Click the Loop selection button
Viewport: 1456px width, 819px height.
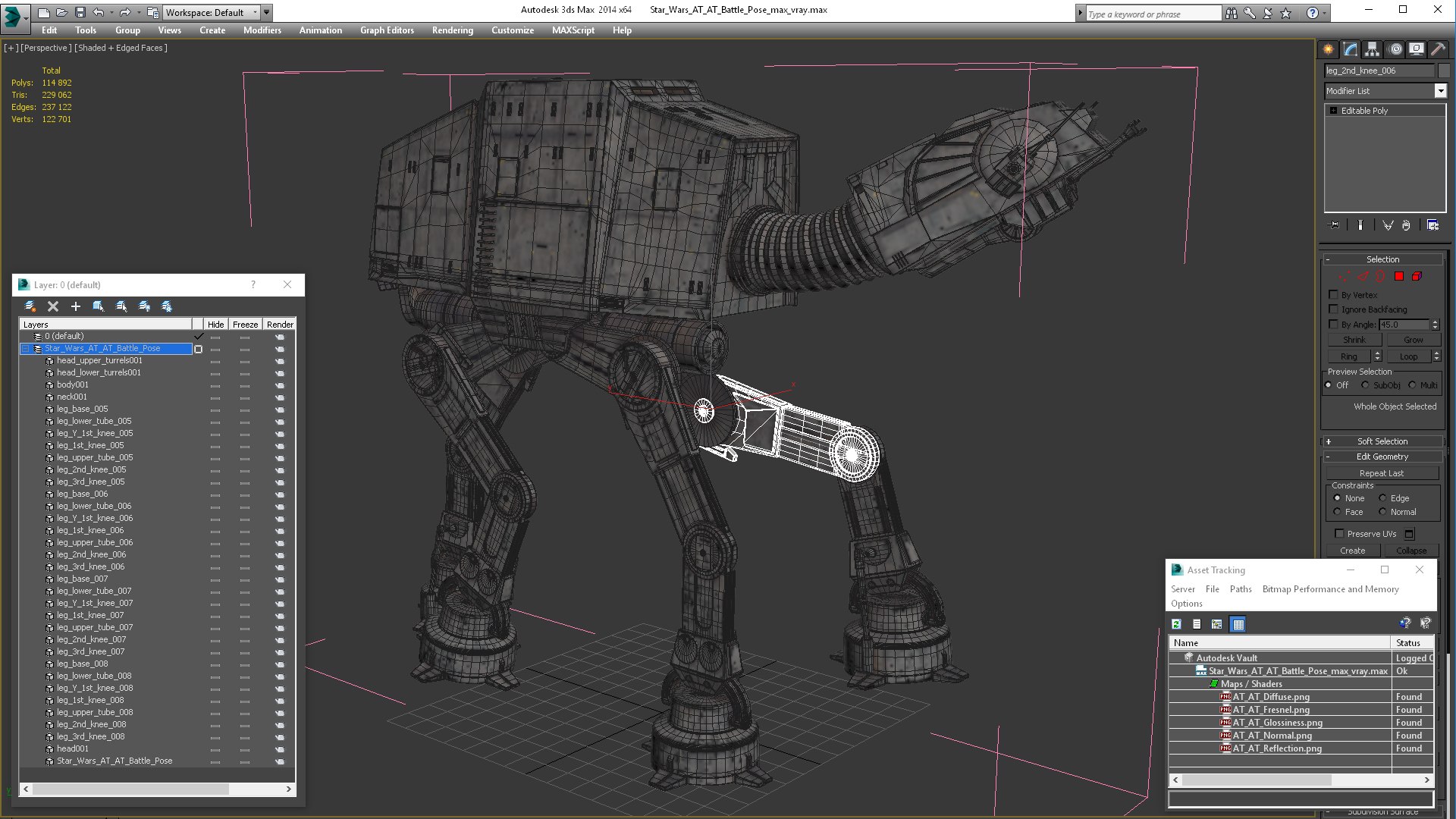coord(1408,356)
